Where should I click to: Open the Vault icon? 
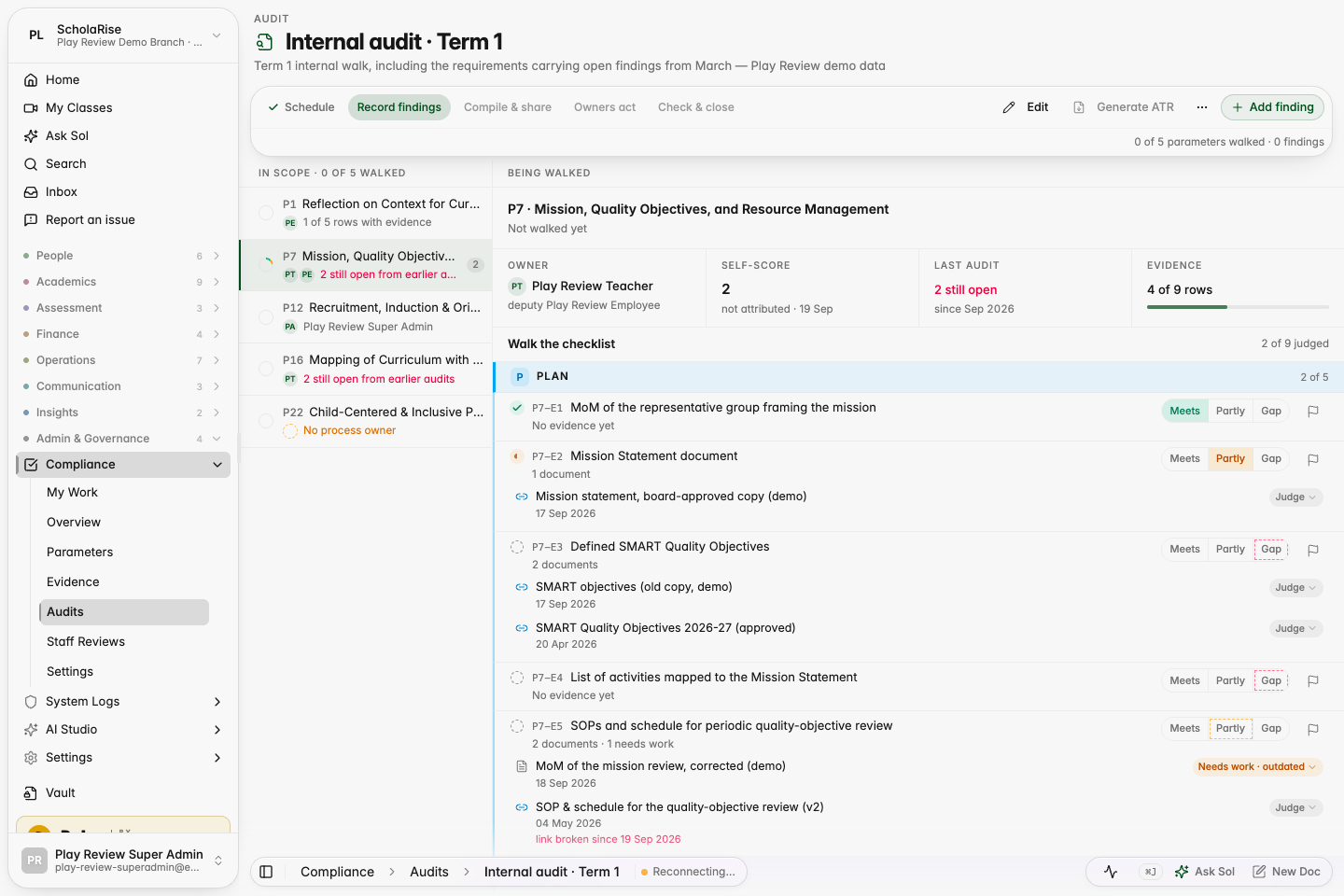31,793
